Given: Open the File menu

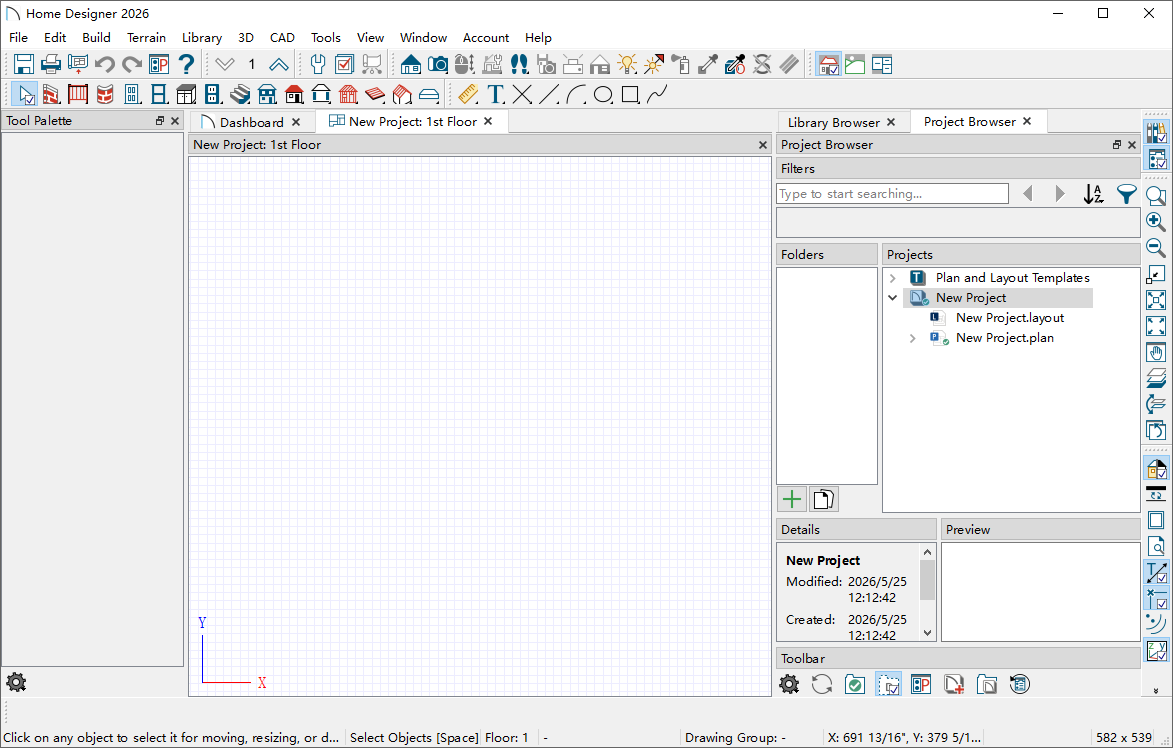Looking at the screenshot, I should coord(18,37).
